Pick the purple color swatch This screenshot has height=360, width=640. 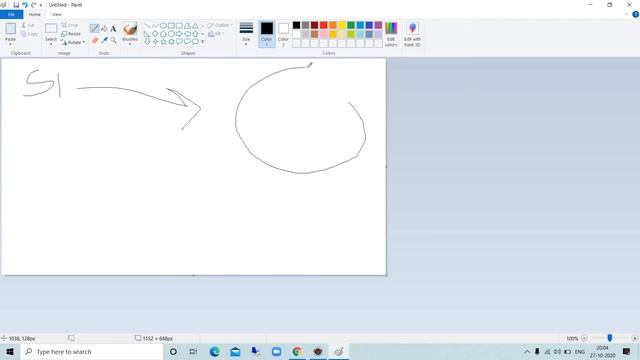[x=378, y=25]
